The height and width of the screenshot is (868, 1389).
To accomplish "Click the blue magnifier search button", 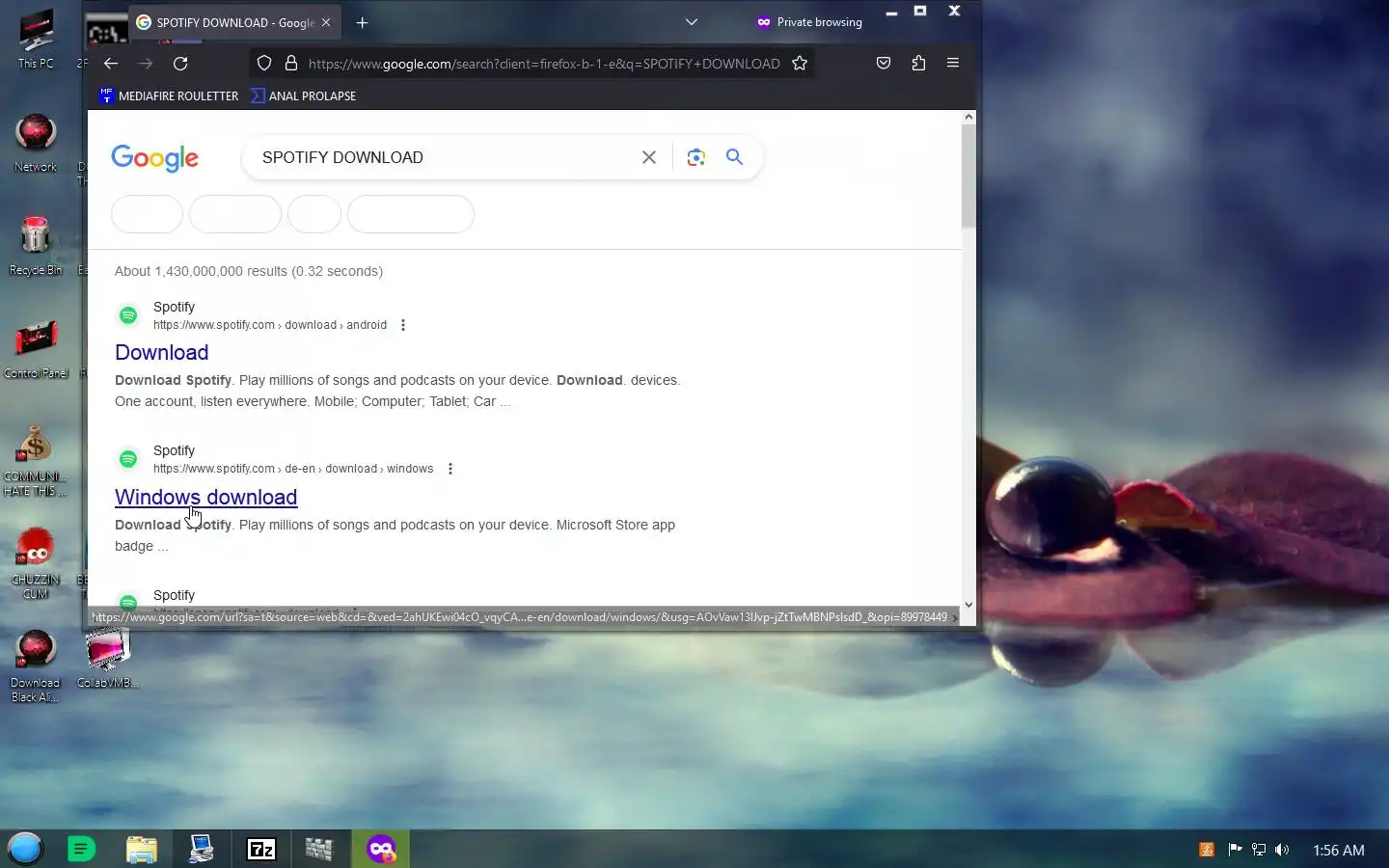I will (x=734, y=157).
